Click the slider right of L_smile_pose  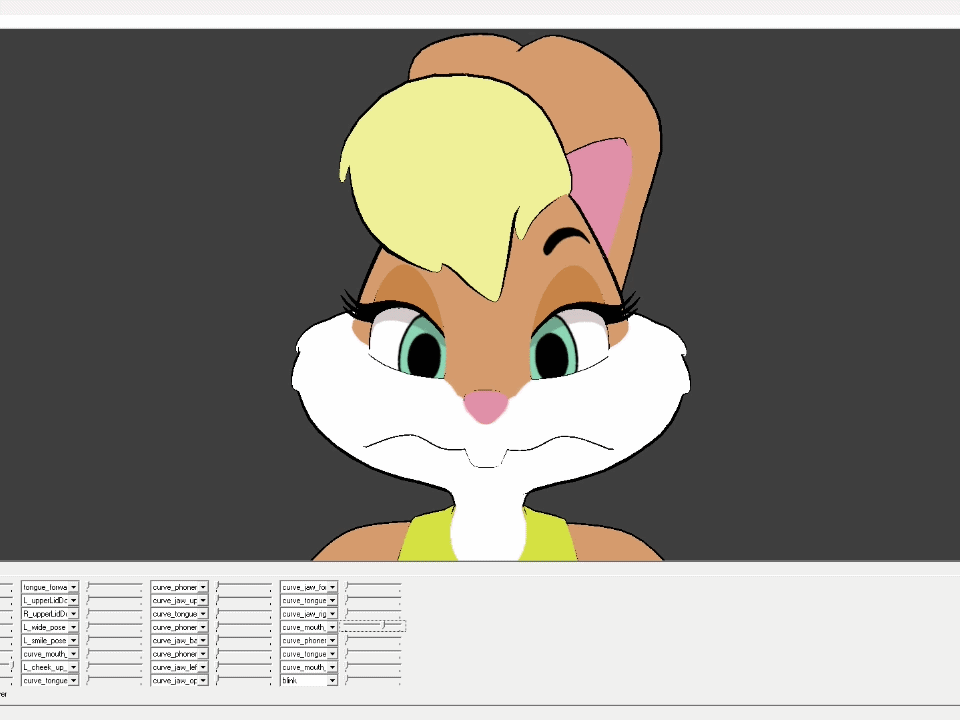point(114,640)
